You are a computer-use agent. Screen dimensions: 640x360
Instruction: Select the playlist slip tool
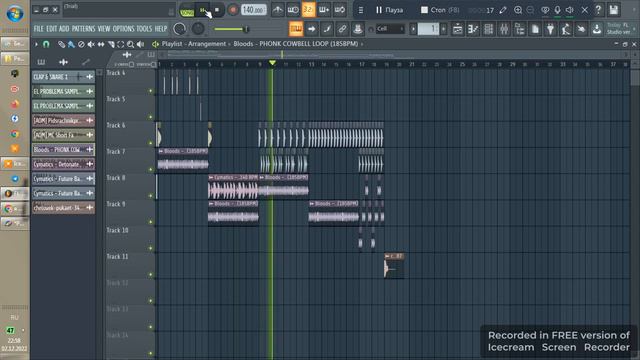pos(101,44)
